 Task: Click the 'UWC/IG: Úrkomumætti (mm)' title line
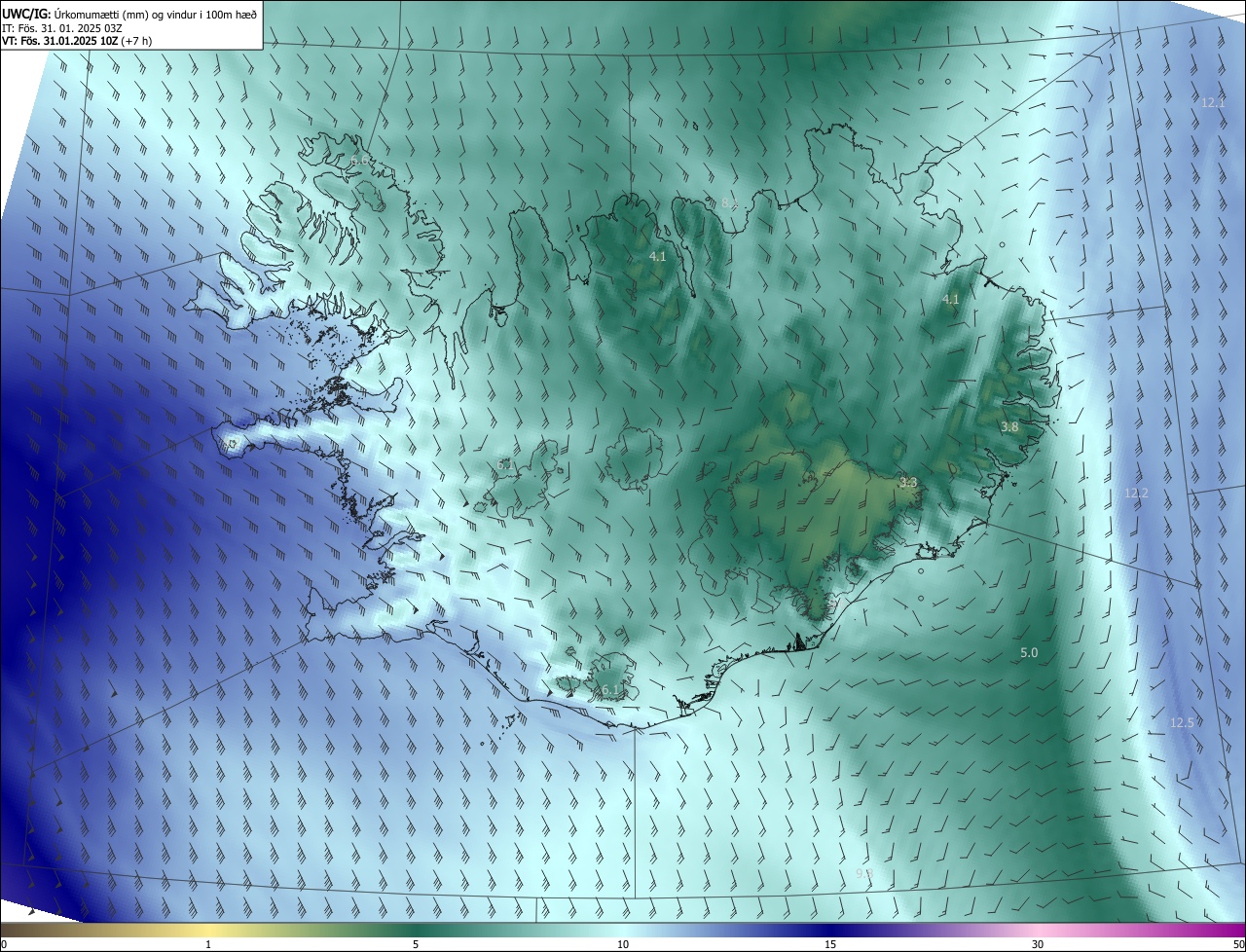[x=130, y=13]
